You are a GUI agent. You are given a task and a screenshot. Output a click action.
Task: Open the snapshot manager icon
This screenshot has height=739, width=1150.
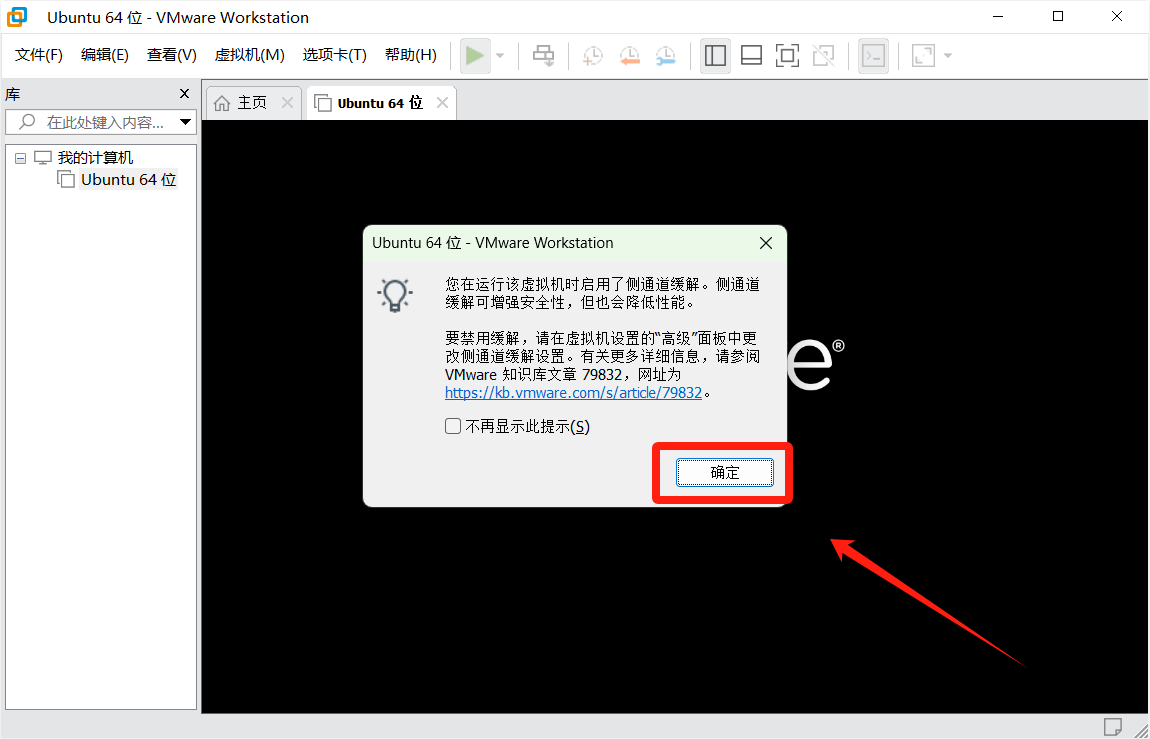pyautogui.click(x=665, y=56)
